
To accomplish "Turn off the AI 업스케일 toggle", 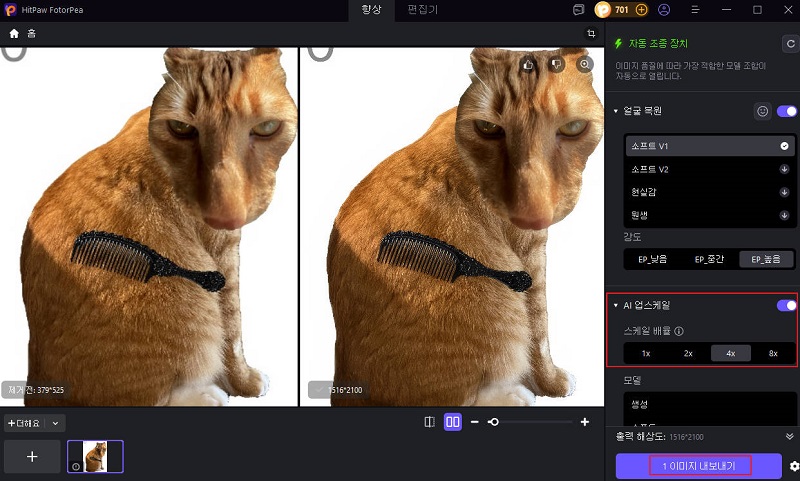I will tap(787, 306).
